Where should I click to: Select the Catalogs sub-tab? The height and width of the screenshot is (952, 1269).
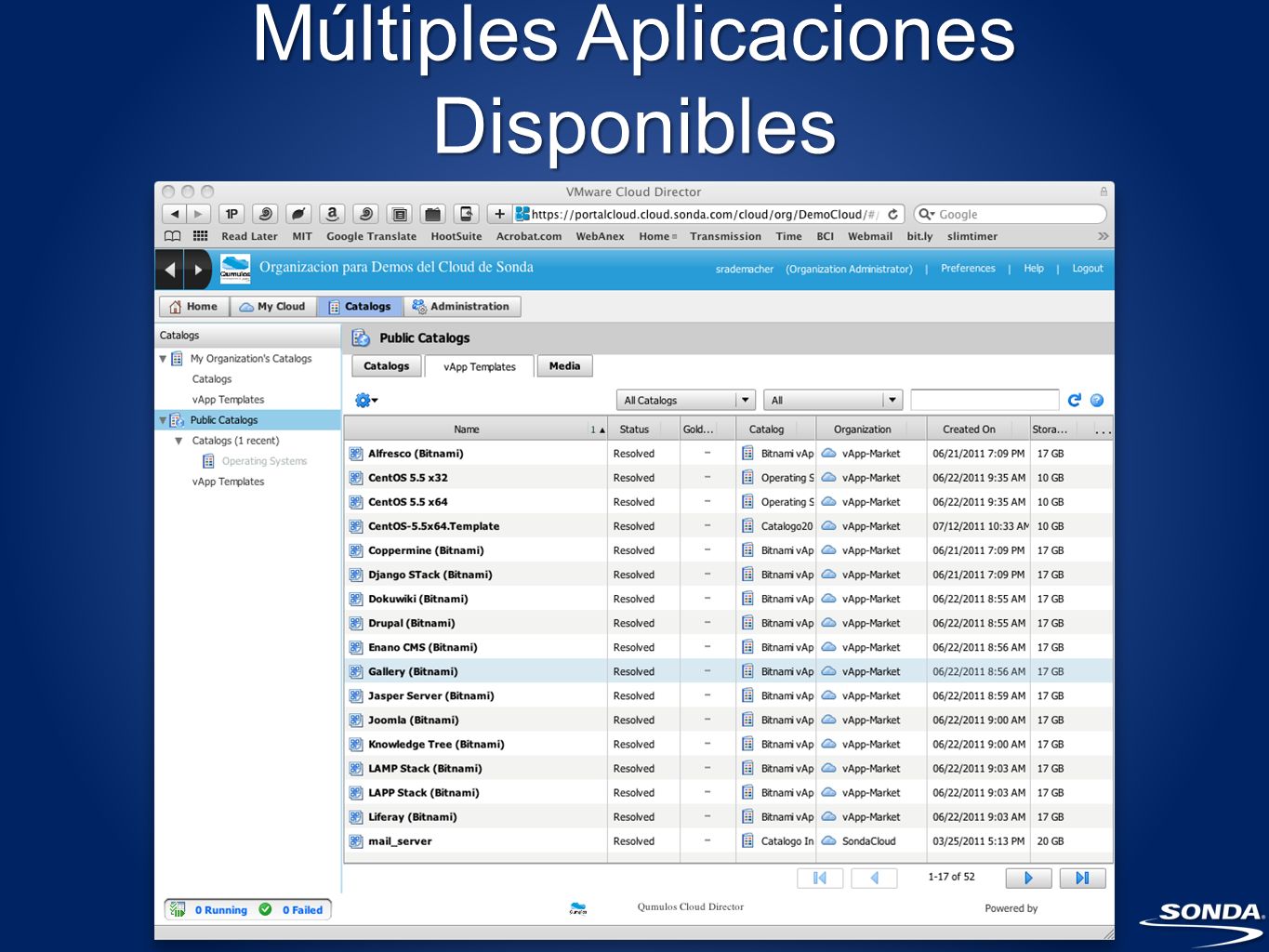point(386,366)
